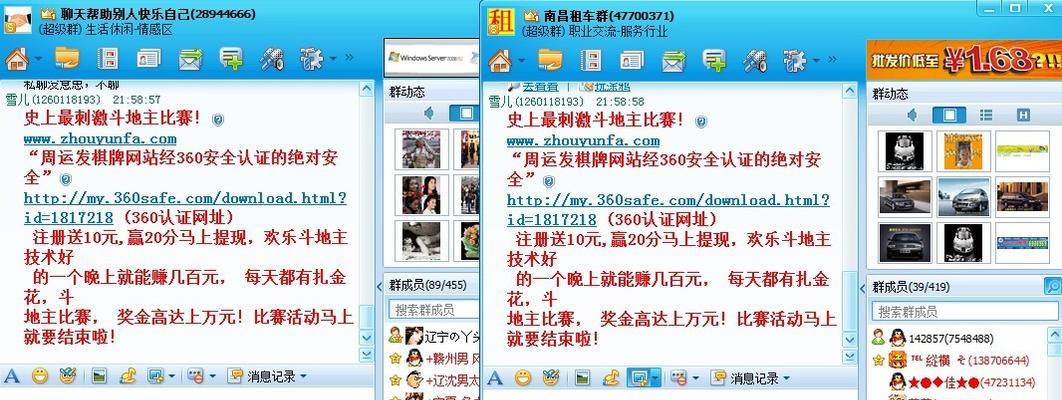The width and height of the screenshot is (1062, 400).
Task: Open group home icon in 南昌租车群 window
Action: click(500, 61)
